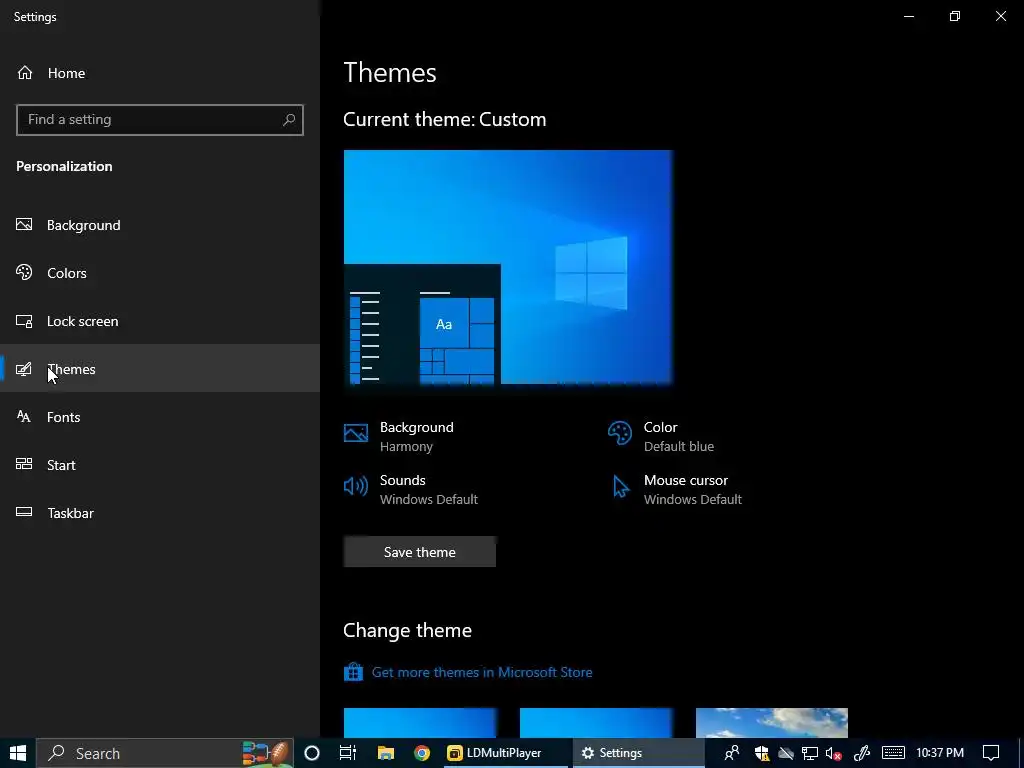Click the theme Background picture icon

(x=356, y=433)
